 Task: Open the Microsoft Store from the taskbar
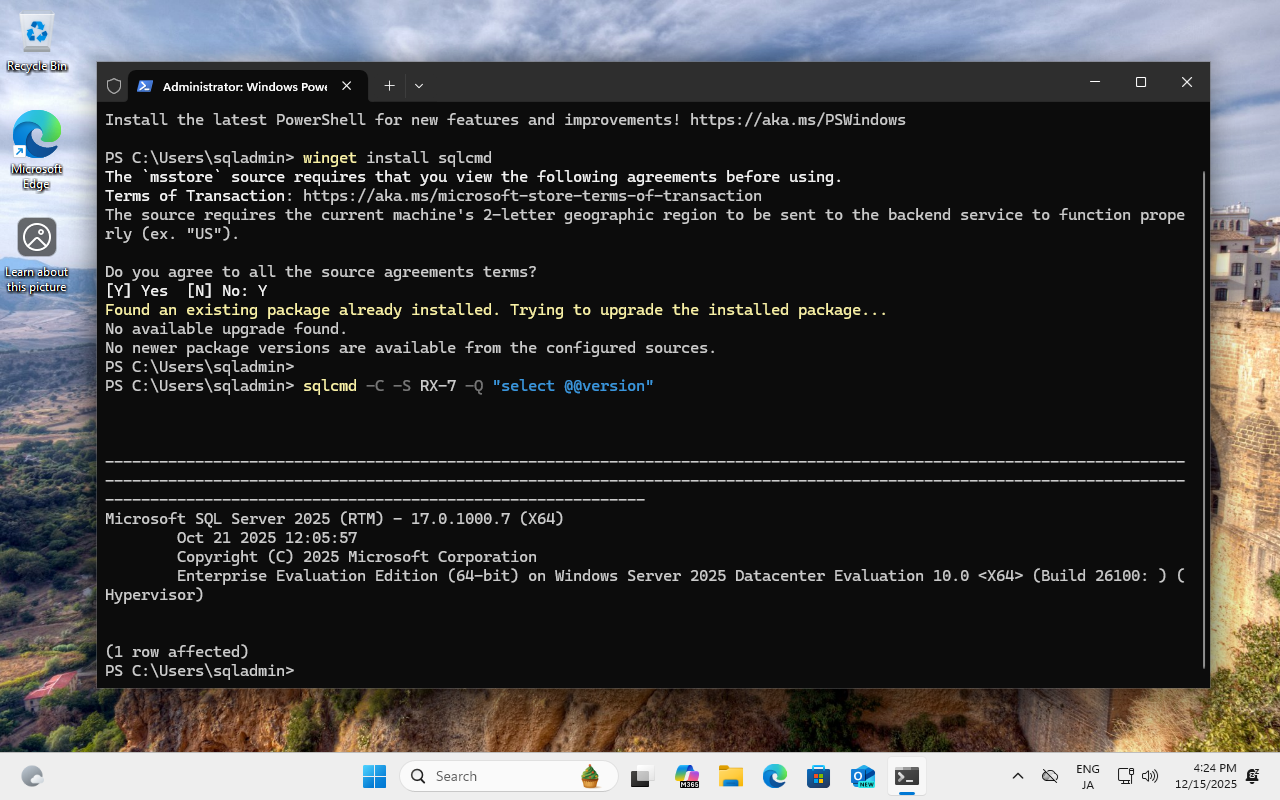coord(818,776)
